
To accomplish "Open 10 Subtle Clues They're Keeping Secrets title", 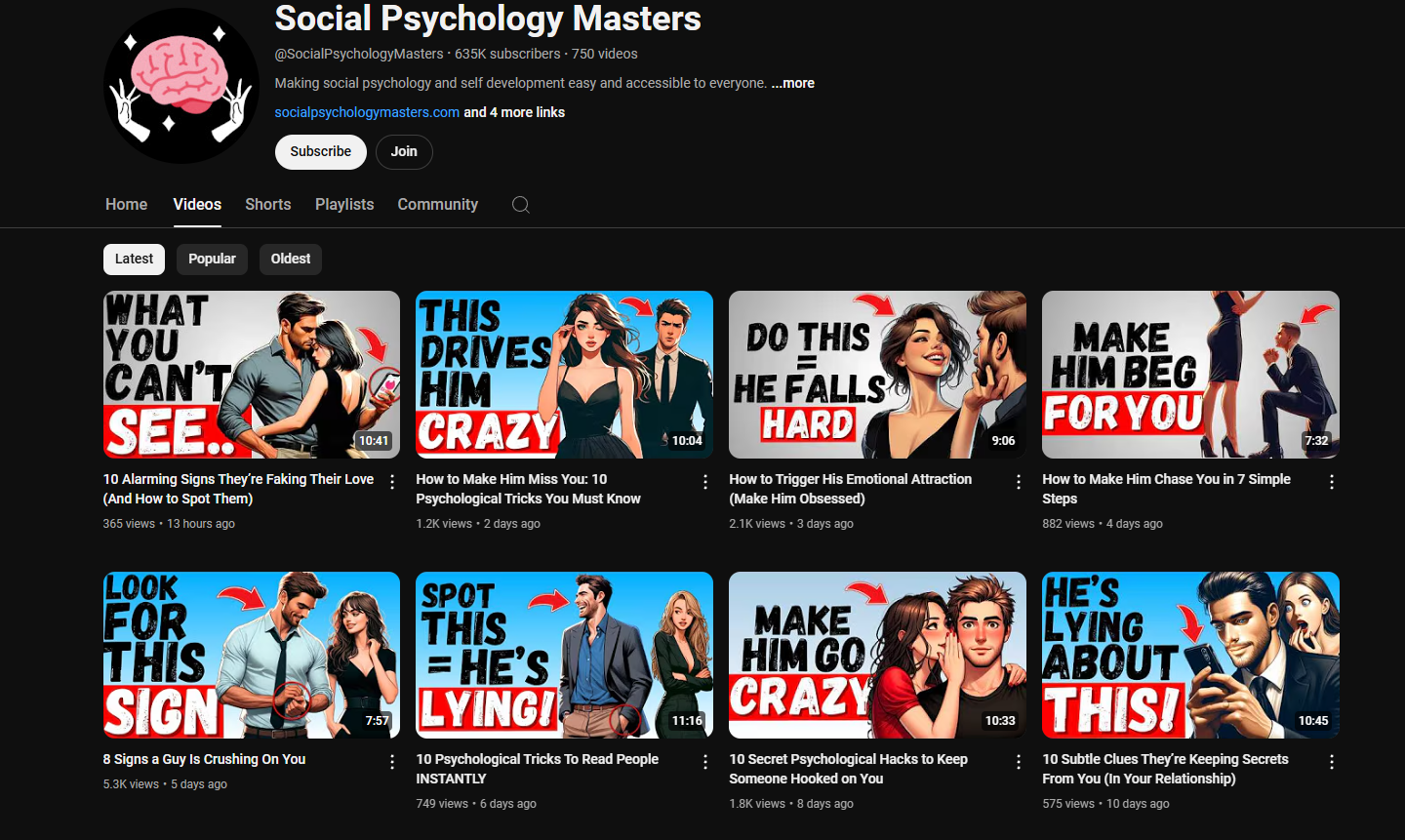I will [1165, 769].
